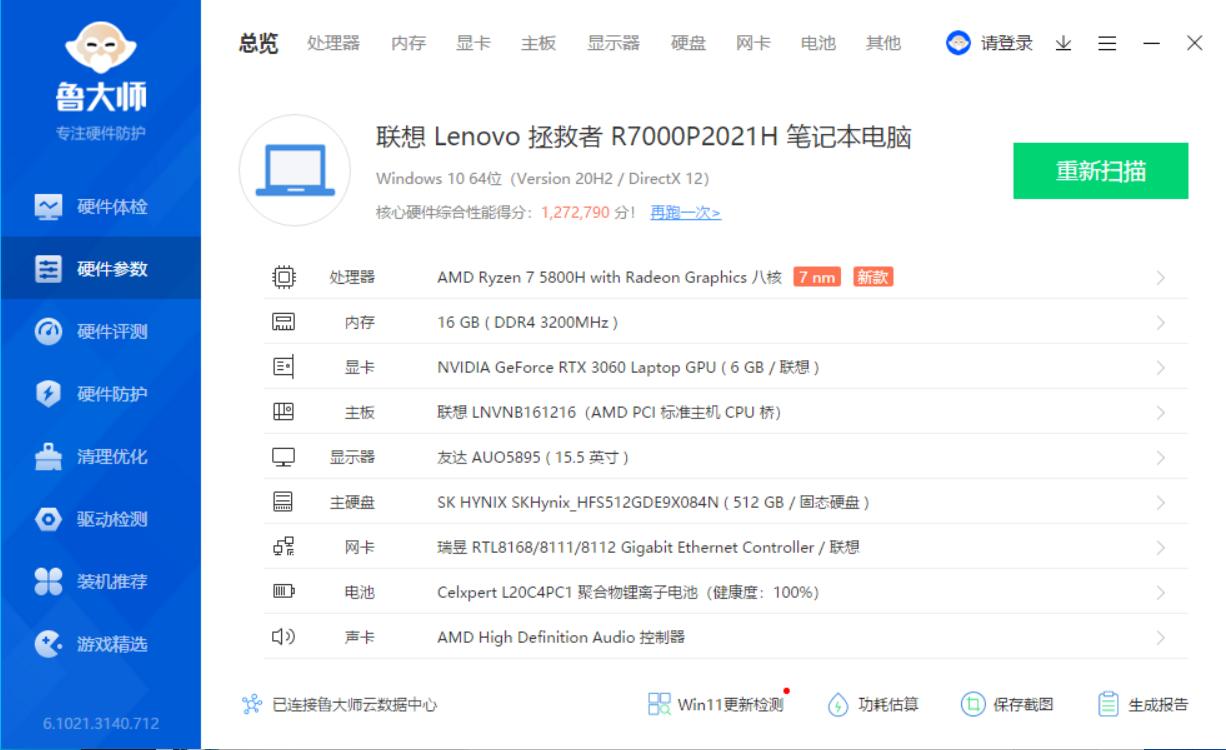Image resolution: width=1226 pixels, height=750 pixels.
Task: Click 友达 AUO5895 display text
Action: [532, 457]
